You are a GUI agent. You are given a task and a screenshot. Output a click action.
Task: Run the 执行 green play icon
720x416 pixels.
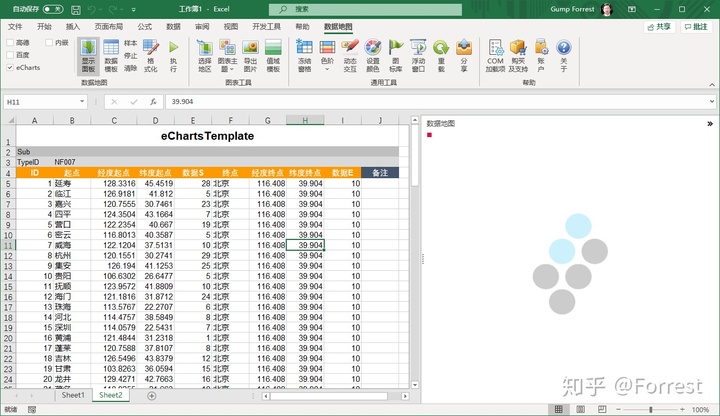173,47
